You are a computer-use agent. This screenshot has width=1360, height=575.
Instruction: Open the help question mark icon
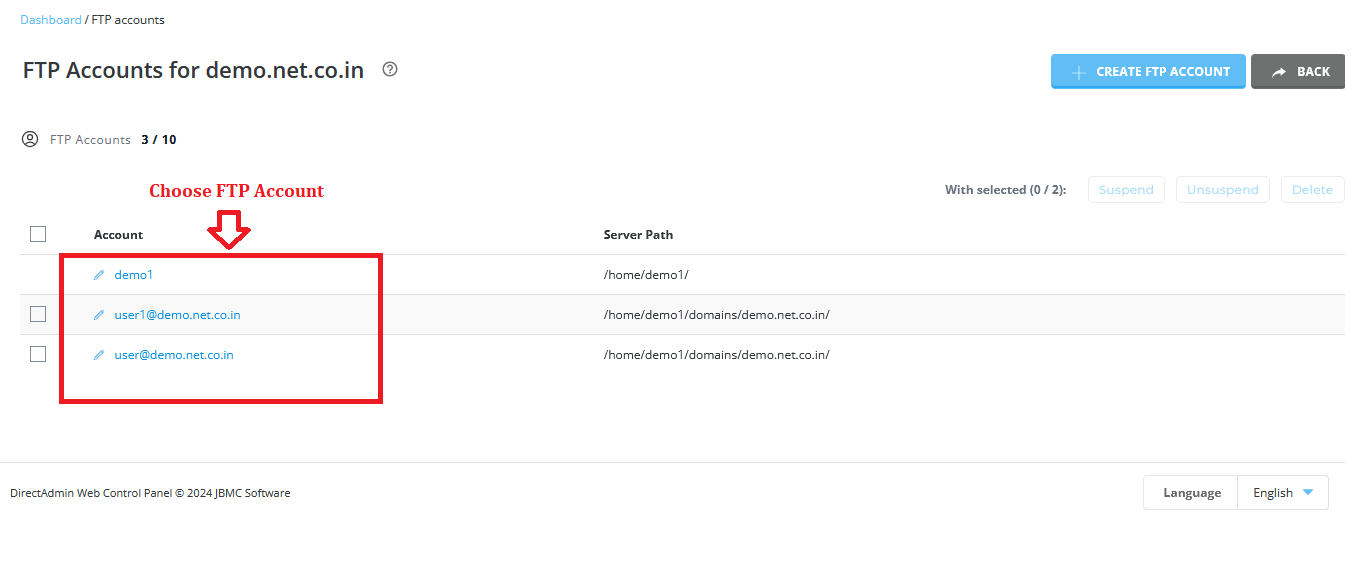390,70
